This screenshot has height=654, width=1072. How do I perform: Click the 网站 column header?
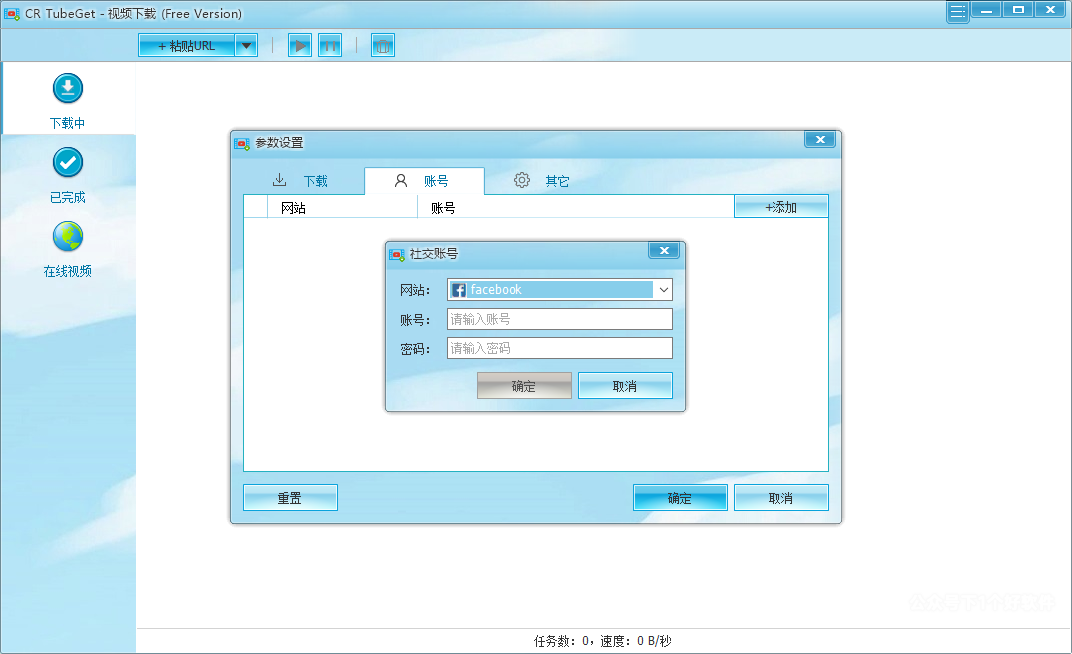(342, 208)
